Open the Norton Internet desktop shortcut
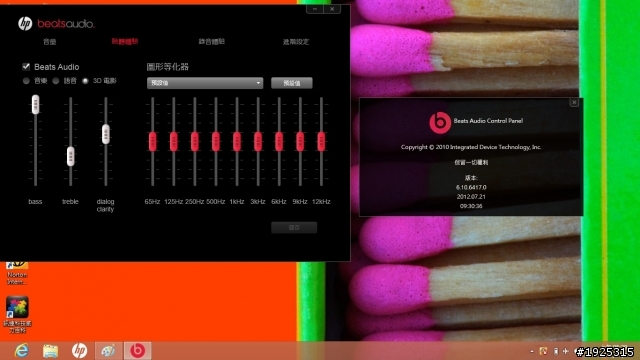This screenshot has width=640, height=360. click(17, 273)
